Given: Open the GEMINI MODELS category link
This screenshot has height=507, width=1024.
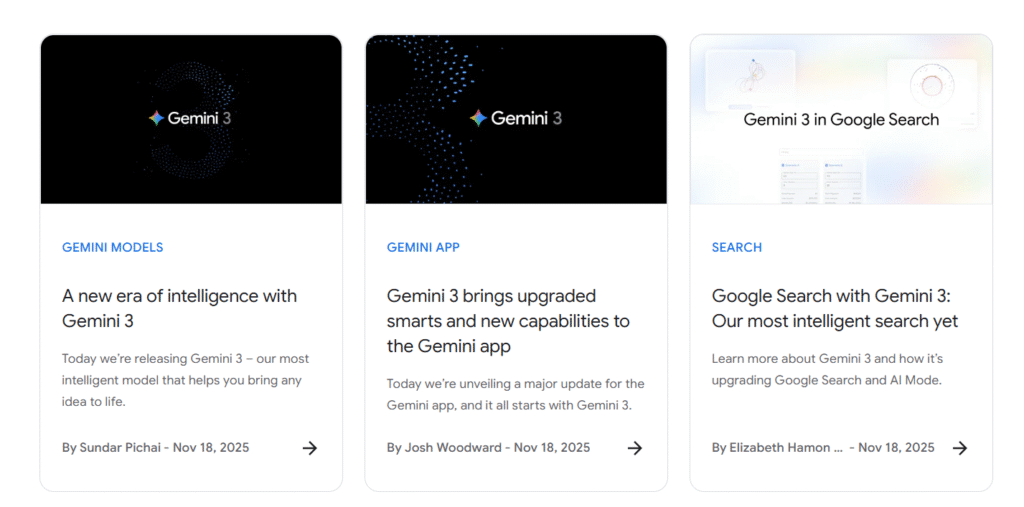Looking at the screenshot, I should coord(112,247).
